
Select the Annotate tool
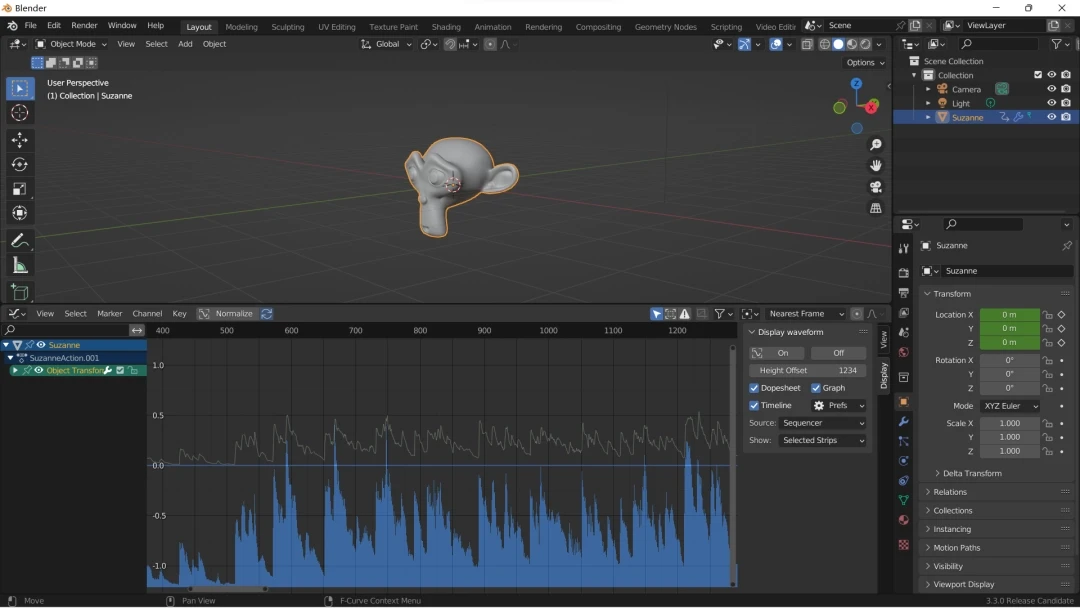[x=19, y=240]
